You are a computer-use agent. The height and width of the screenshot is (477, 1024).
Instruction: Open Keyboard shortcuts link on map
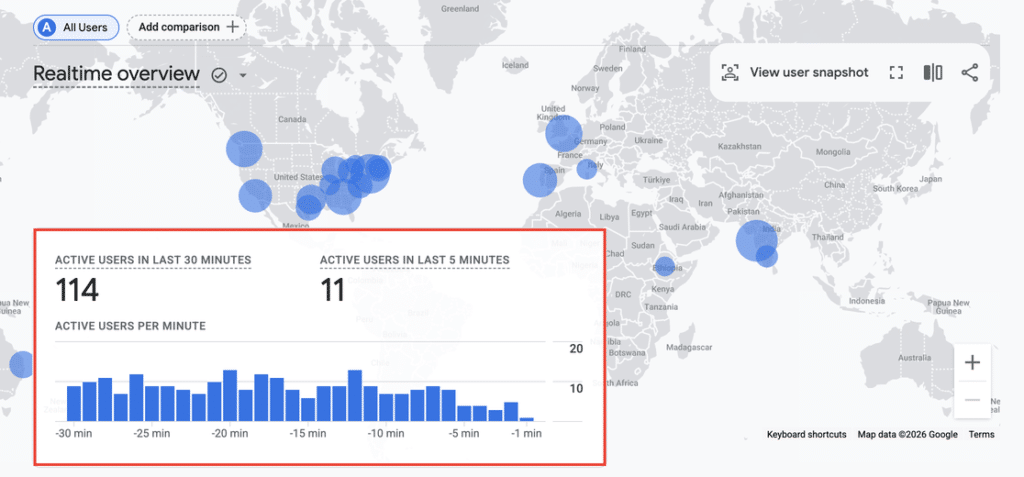coord(807,435)
